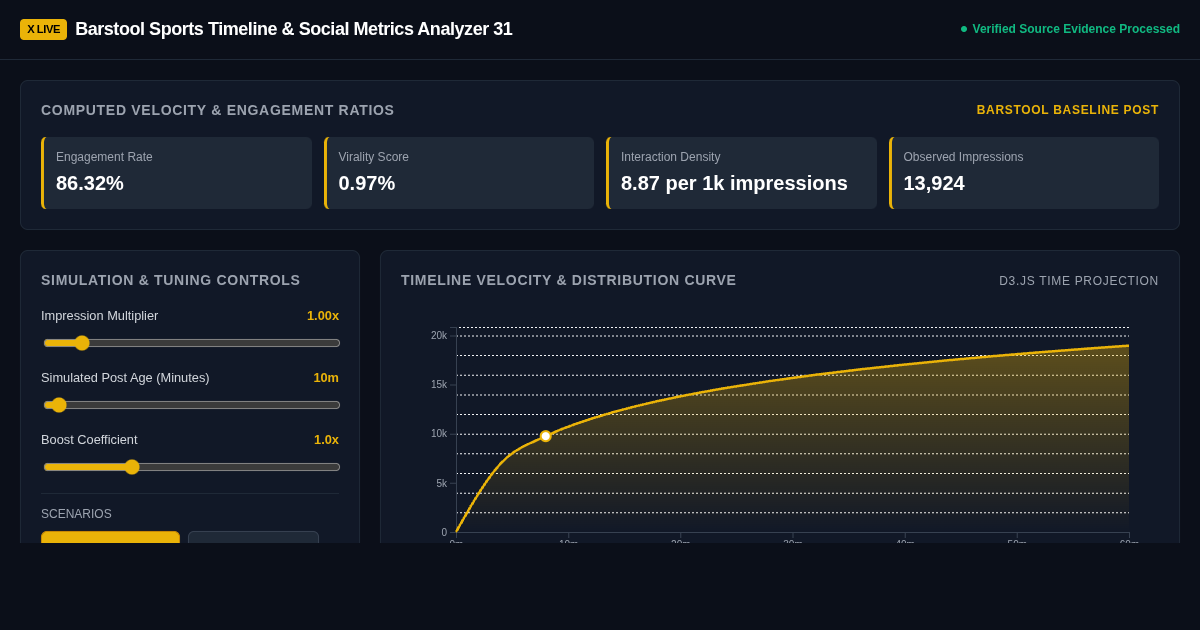Open the Interaction Density card
1200x630 pixels.
click(x=741, y=173)
